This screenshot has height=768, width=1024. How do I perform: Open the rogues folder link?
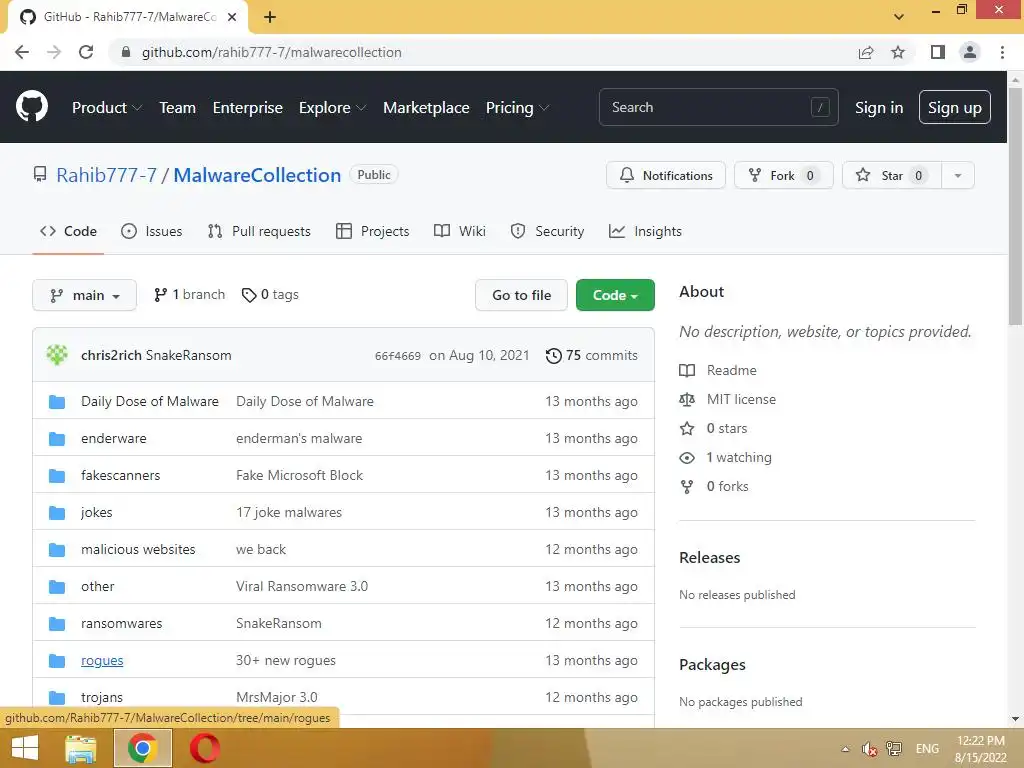click(102, 660)
